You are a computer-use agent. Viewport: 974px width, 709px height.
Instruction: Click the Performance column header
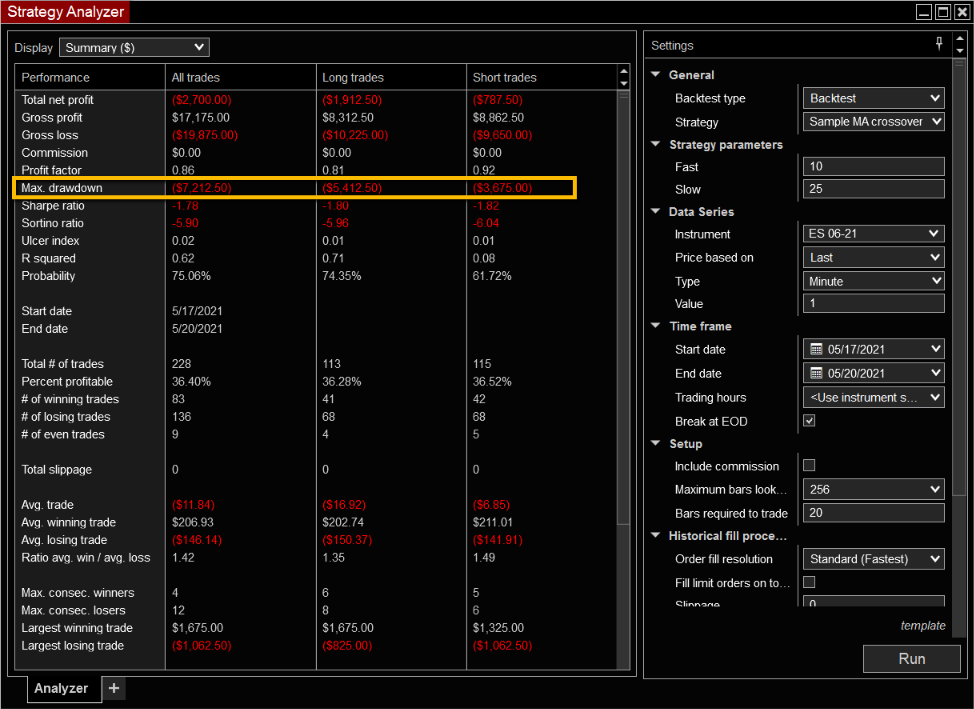pyautogui.click(x=90, y=78)
